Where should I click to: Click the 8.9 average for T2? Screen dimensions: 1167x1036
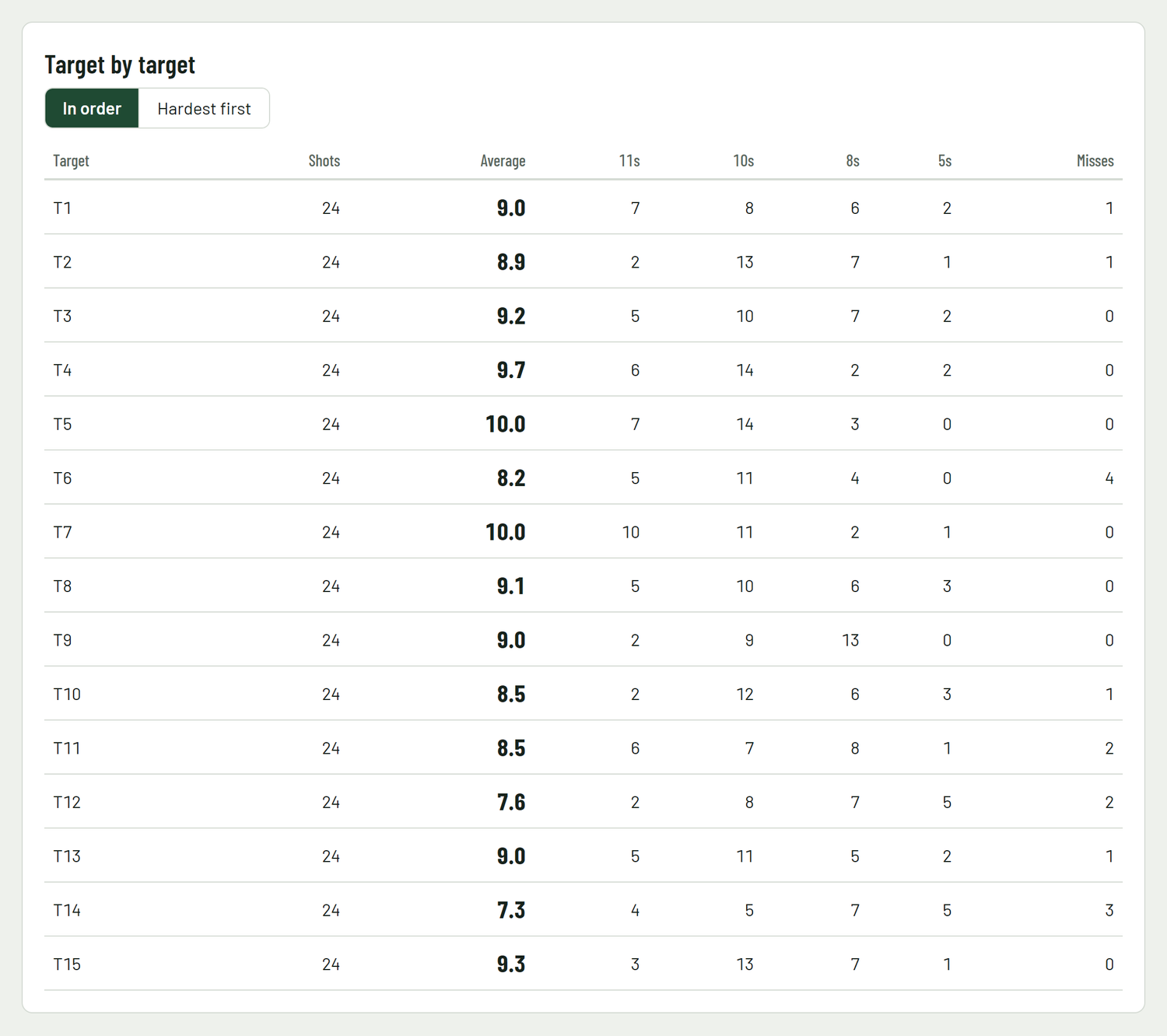coord(511,262)
